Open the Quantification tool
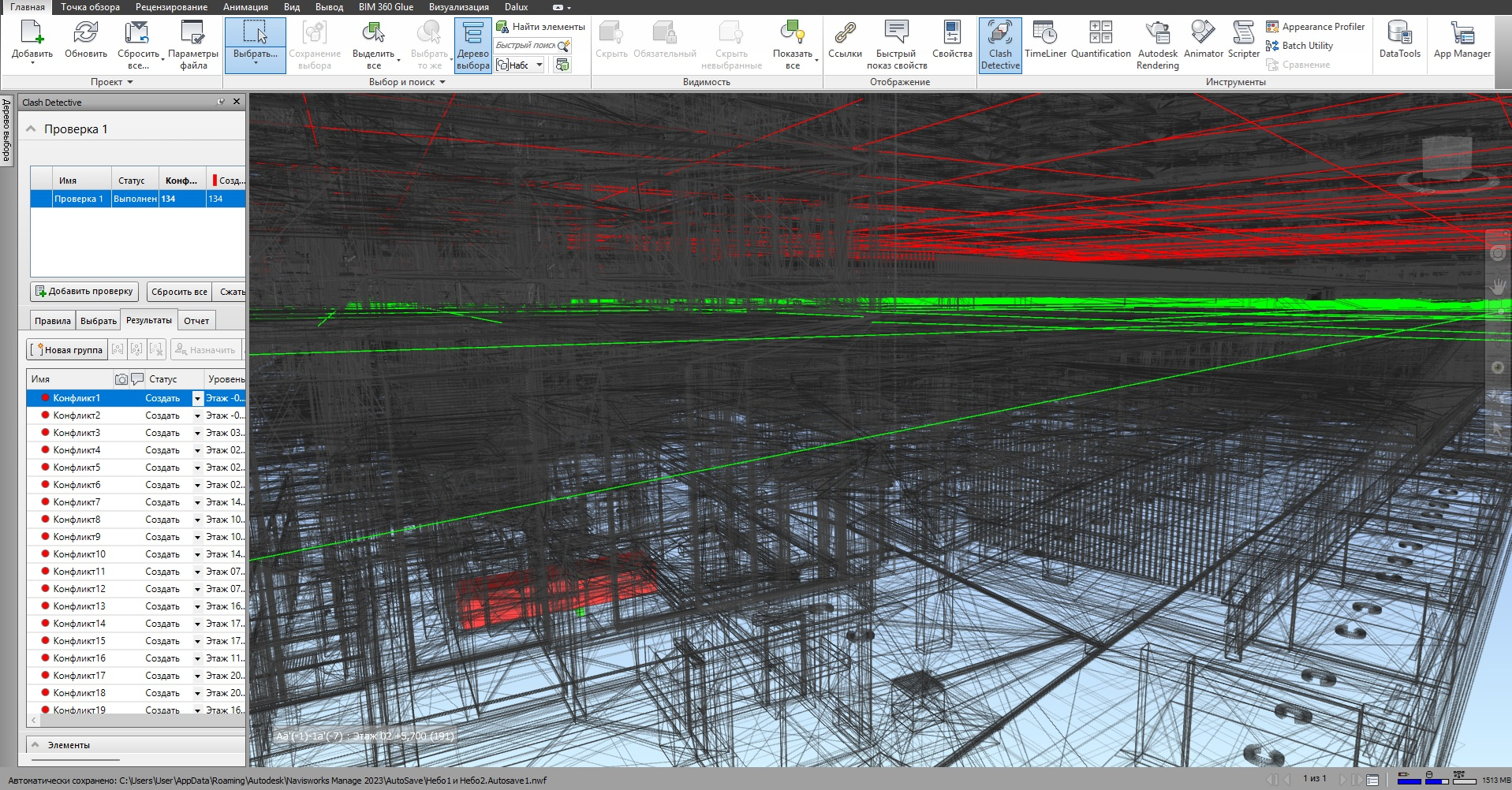1512x790 pixels. 1100,39
